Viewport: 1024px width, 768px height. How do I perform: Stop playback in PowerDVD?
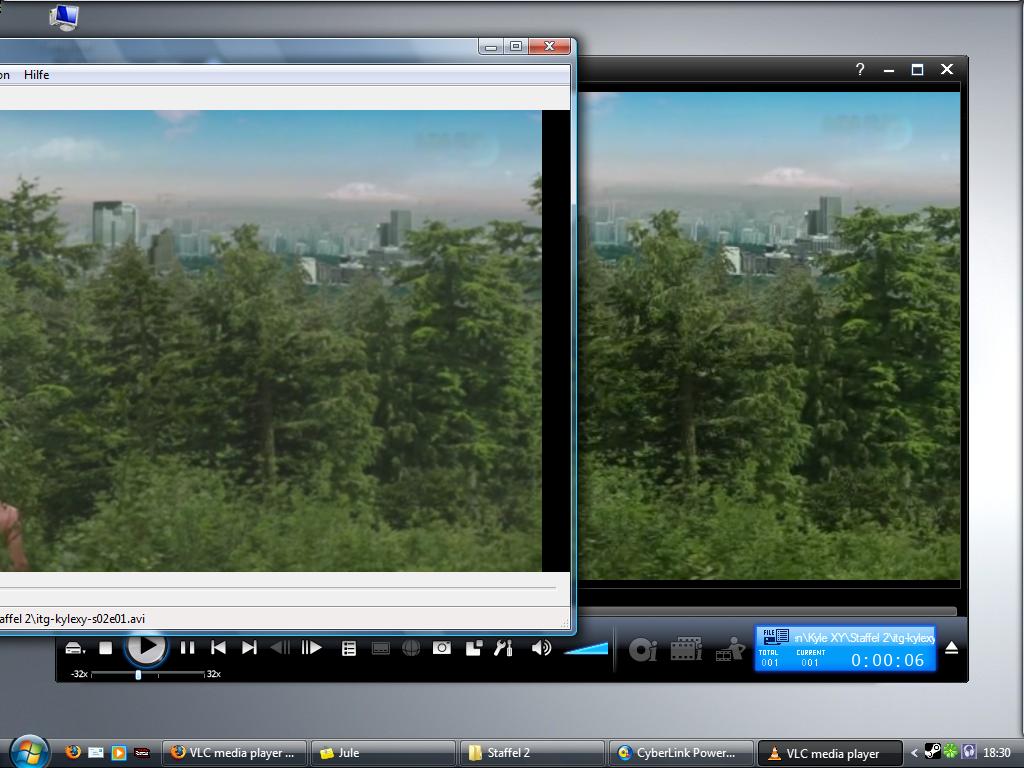(x=106, y=648)
